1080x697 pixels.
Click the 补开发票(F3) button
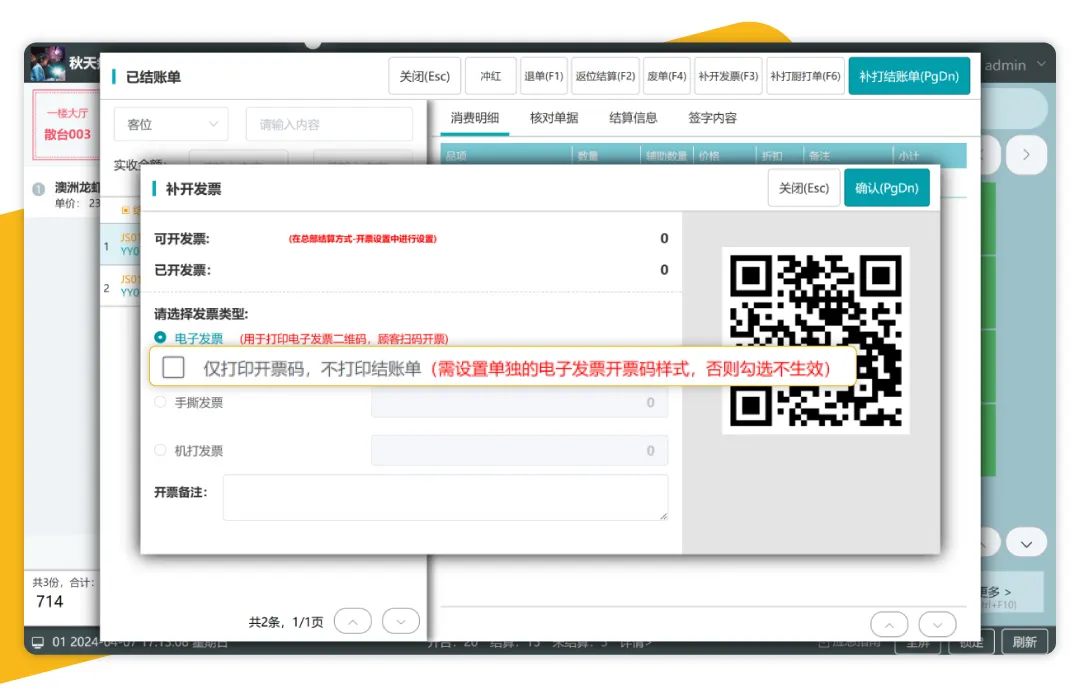coord(728,76)
